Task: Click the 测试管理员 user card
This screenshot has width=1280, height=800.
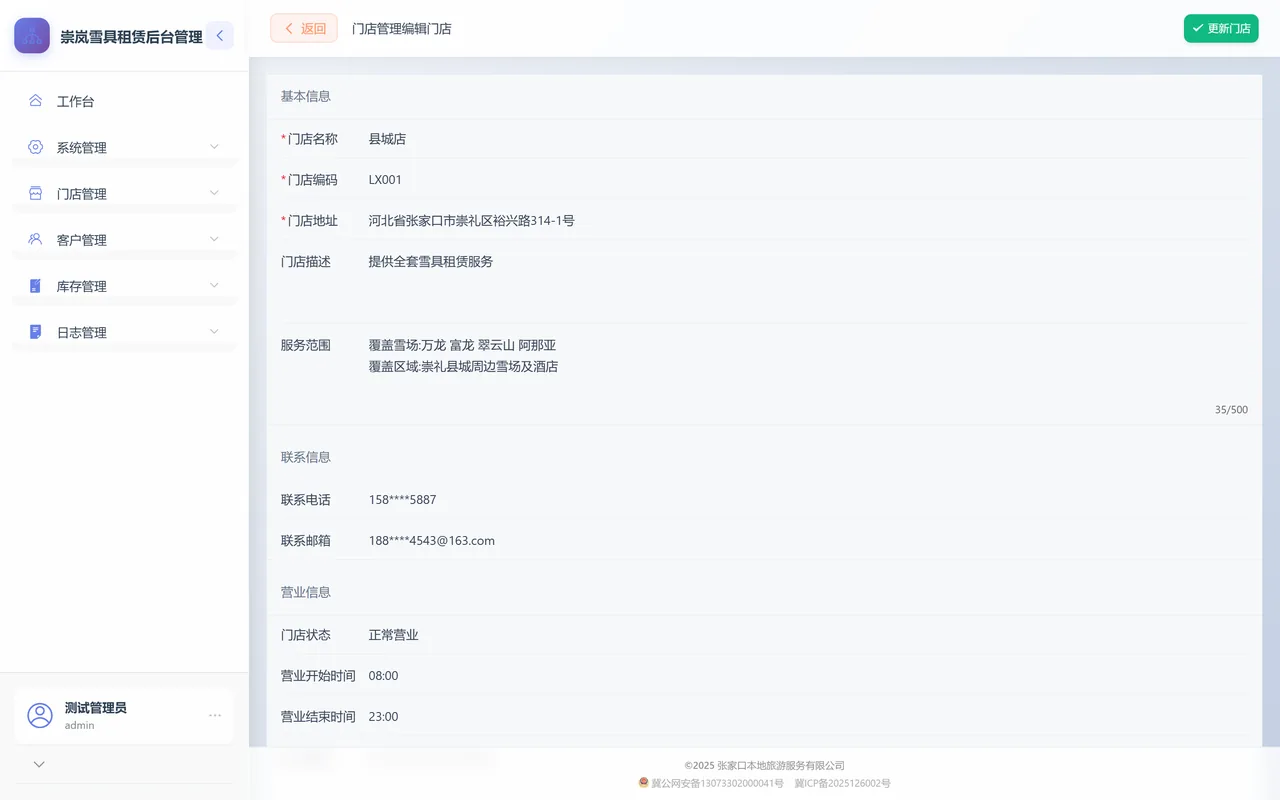Action: point(124,715)
